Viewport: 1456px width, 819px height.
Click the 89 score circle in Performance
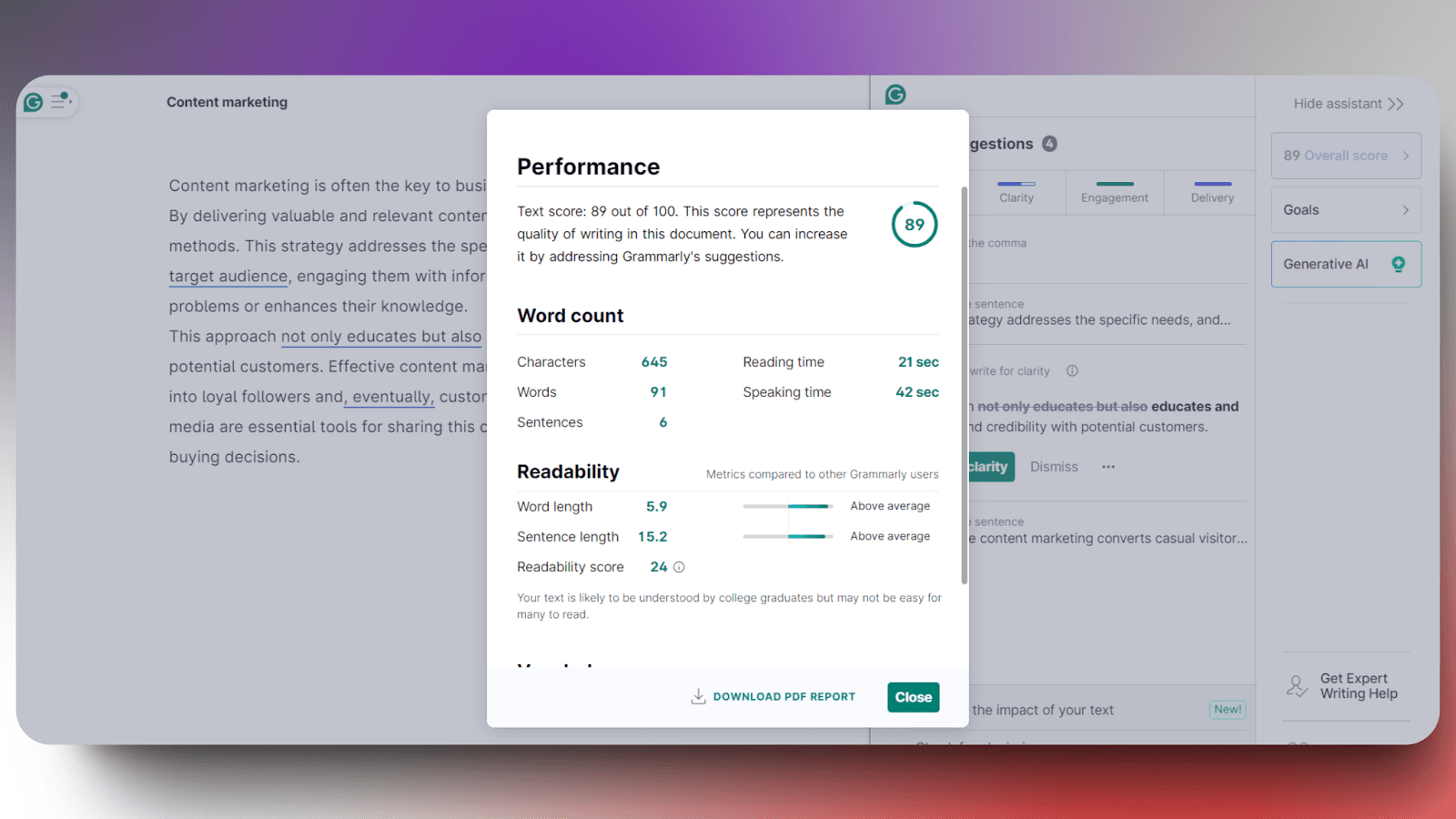tap(915, 224)
